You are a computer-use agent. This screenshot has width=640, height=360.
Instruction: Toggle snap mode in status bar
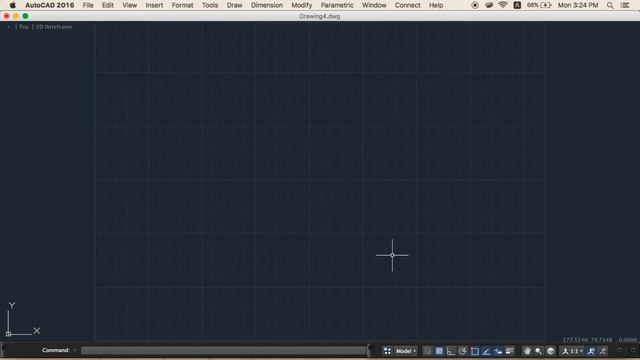pyautogui.click(x=427, y=351)
